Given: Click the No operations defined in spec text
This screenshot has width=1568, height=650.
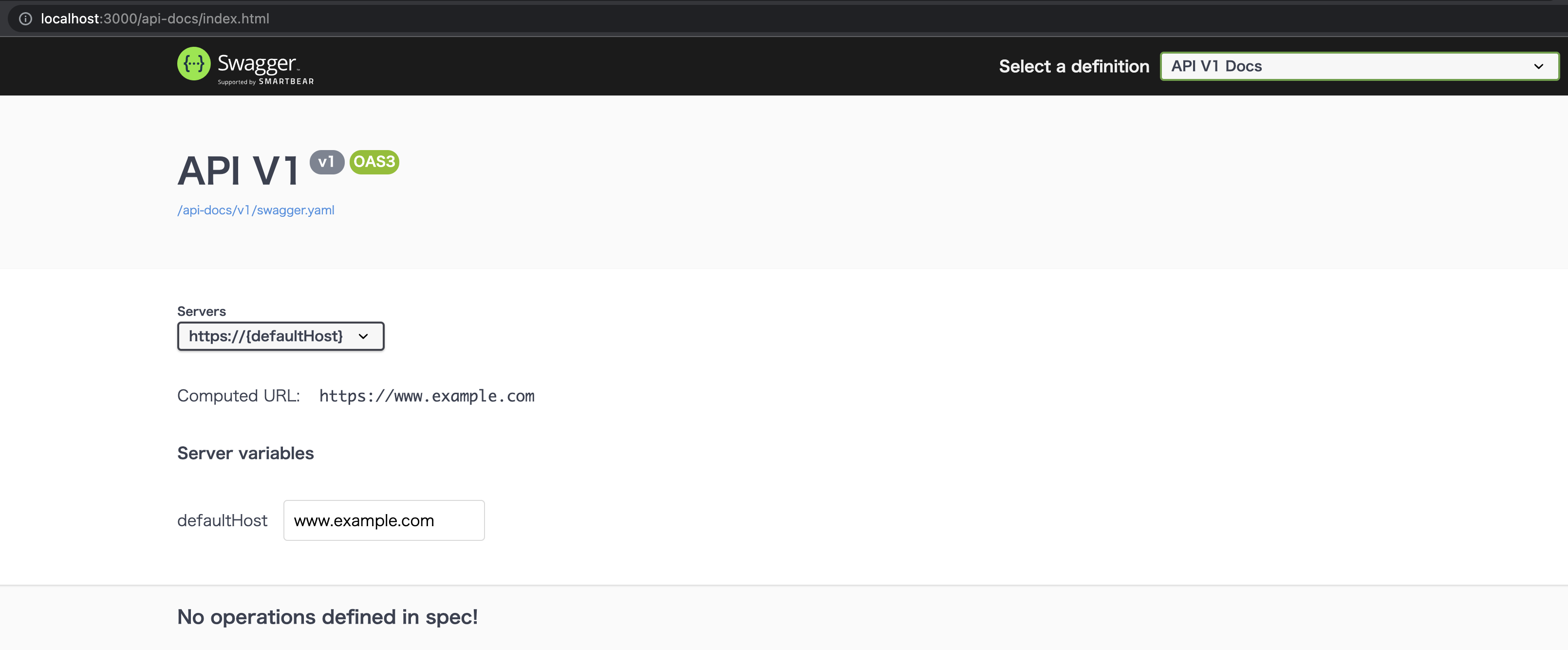Looking at the screenshot, I should (x=327, y=617).
